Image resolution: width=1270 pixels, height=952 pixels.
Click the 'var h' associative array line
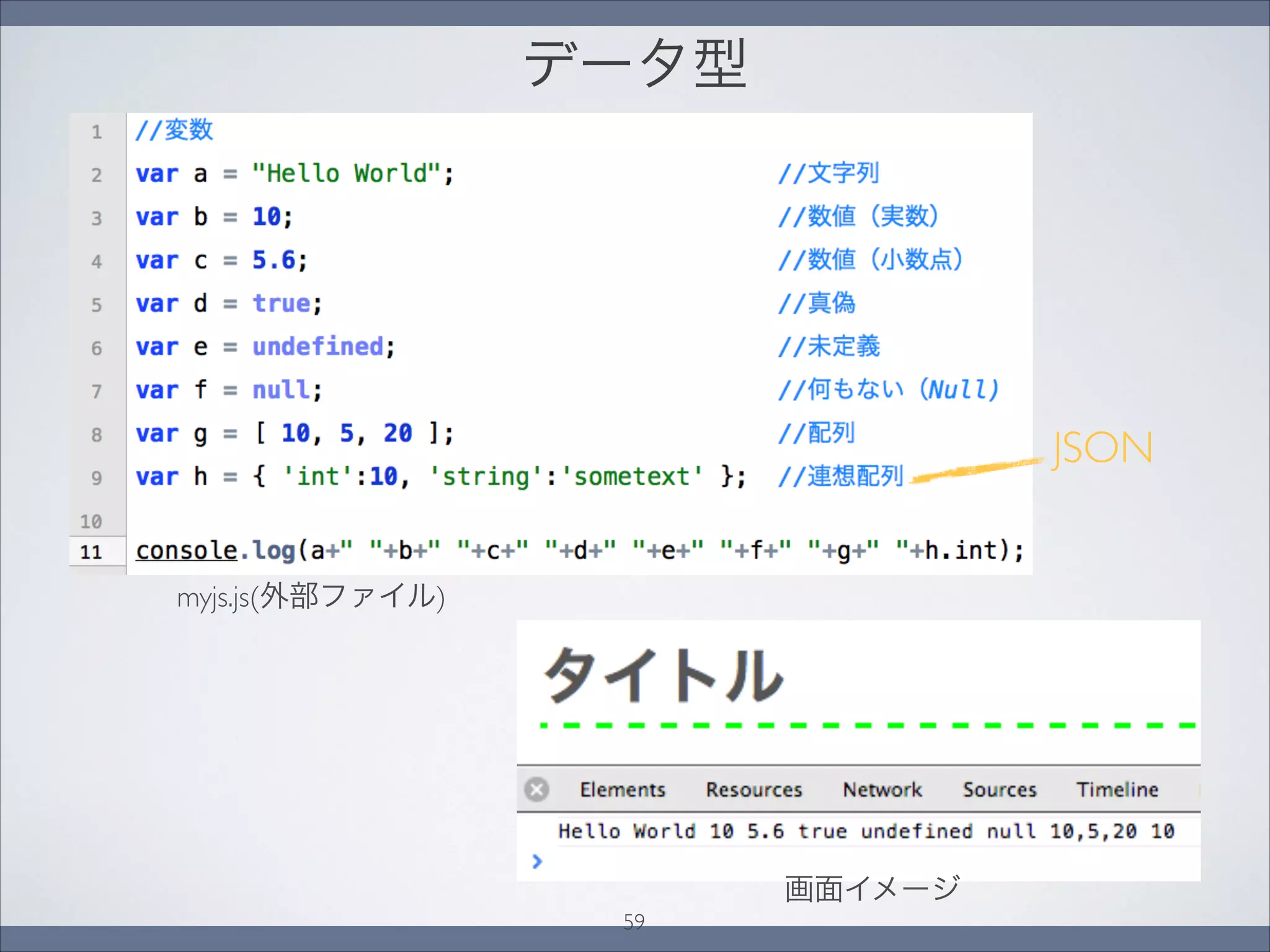[441, 477]
